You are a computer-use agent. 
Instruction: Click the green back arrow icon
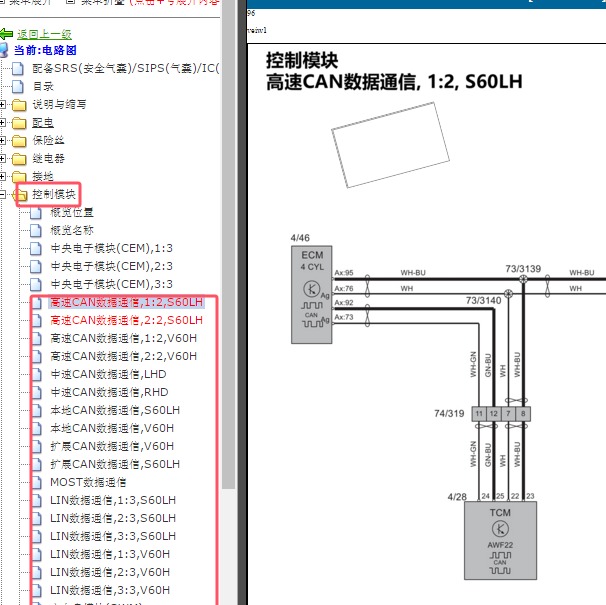click(7, 34)
